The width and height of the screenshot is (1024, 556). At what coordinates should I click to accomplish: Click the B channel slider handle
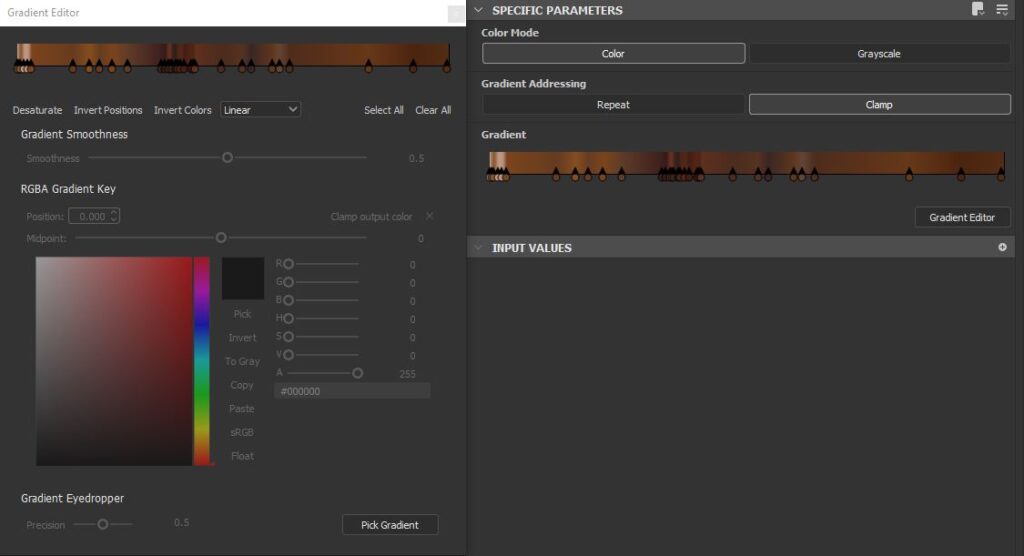coord(289,301)
